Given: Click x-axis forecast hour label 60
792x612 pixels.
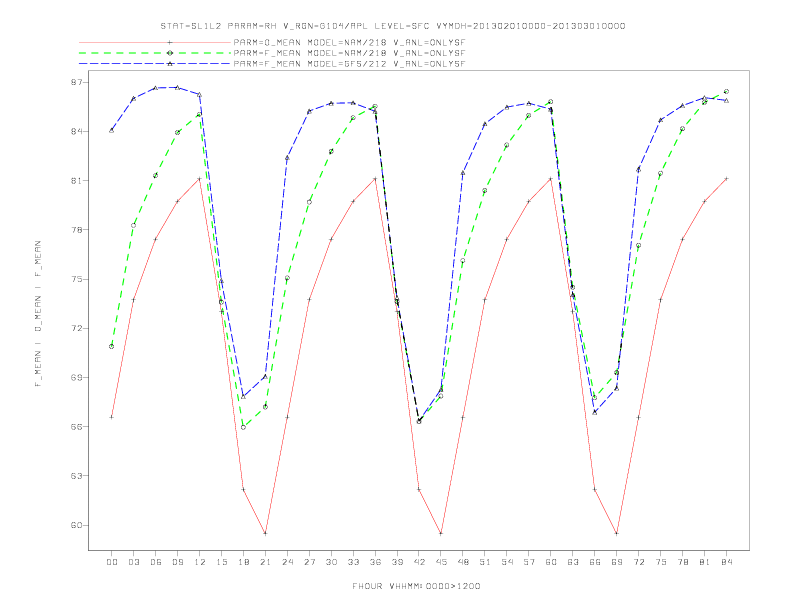Looking at the screenshot, I should tap(551, 562).
